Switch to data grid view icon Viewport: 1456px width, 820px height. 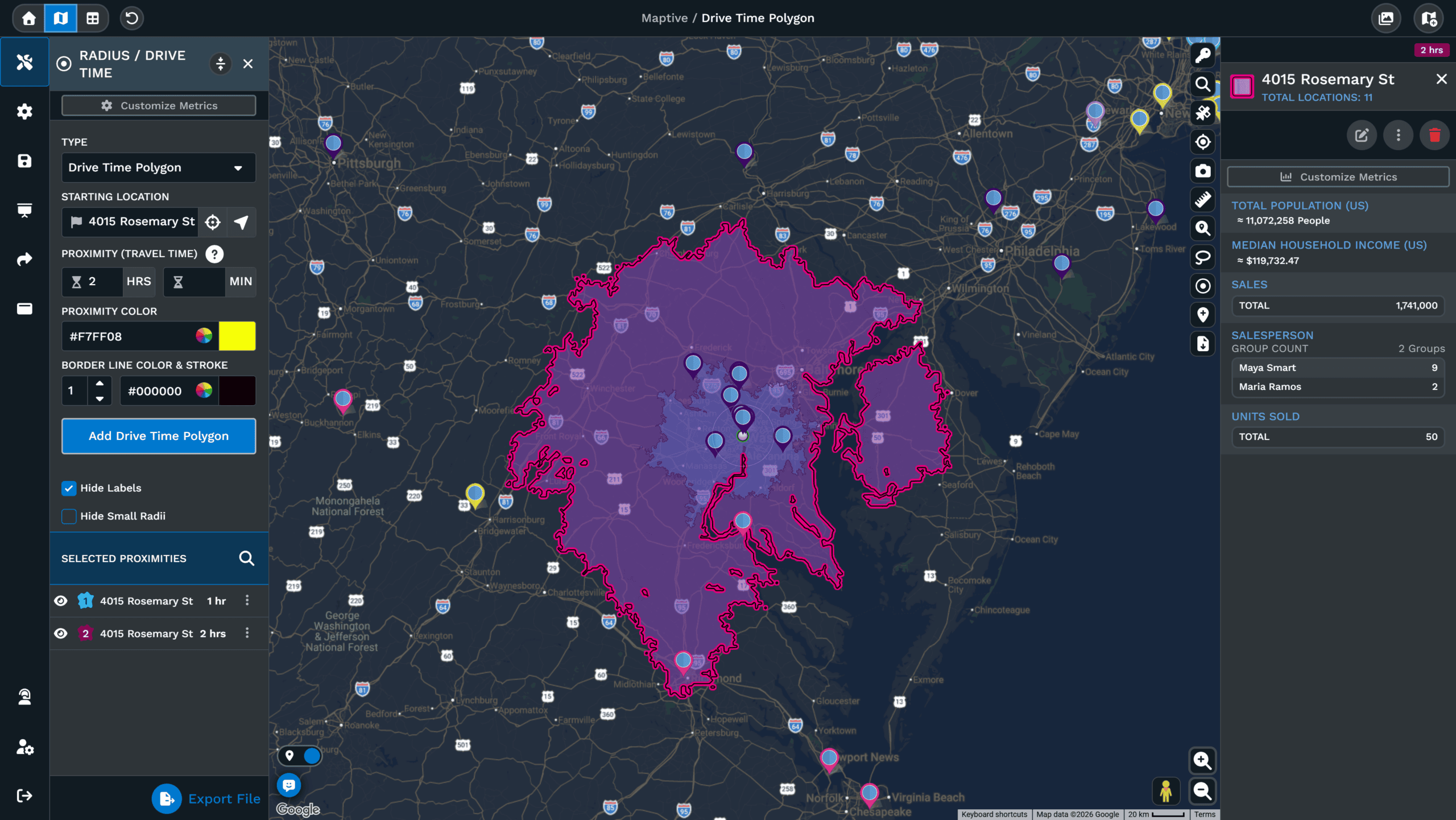(93, 18)
